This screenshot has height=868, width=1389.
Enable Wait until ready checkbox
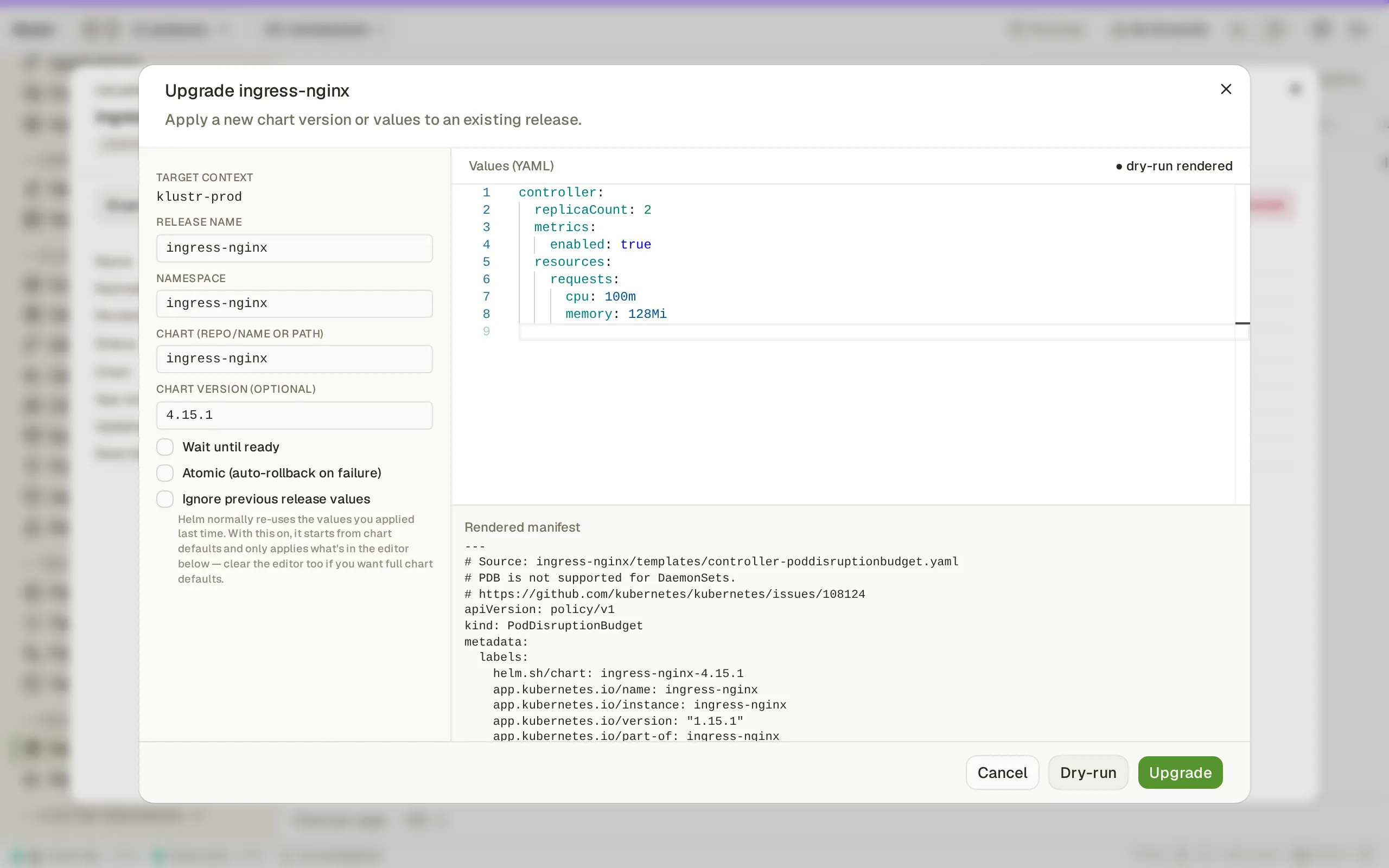[165, 446]
